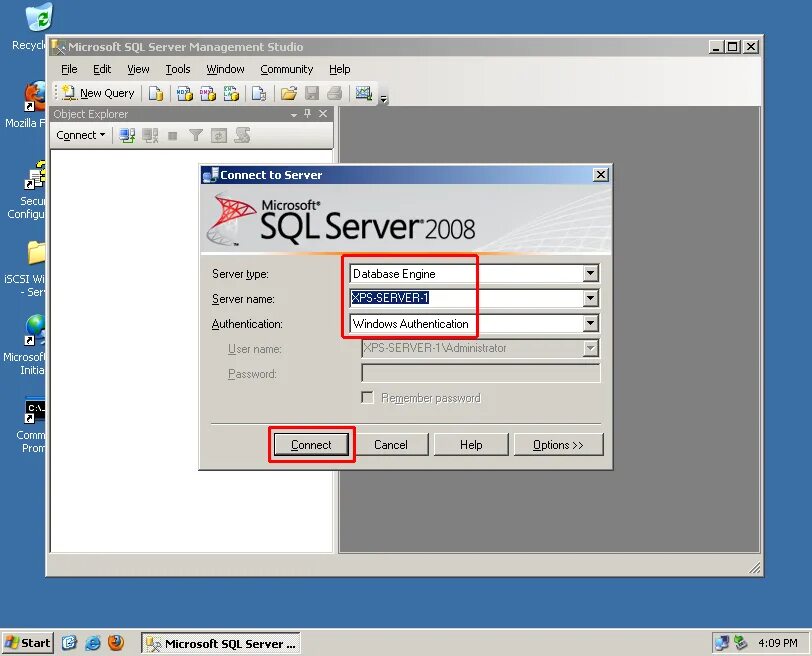The height and width of the screenshot is (656, 812).
Task: Close the Object Explorer panel
Action: [x=323, y=114]
